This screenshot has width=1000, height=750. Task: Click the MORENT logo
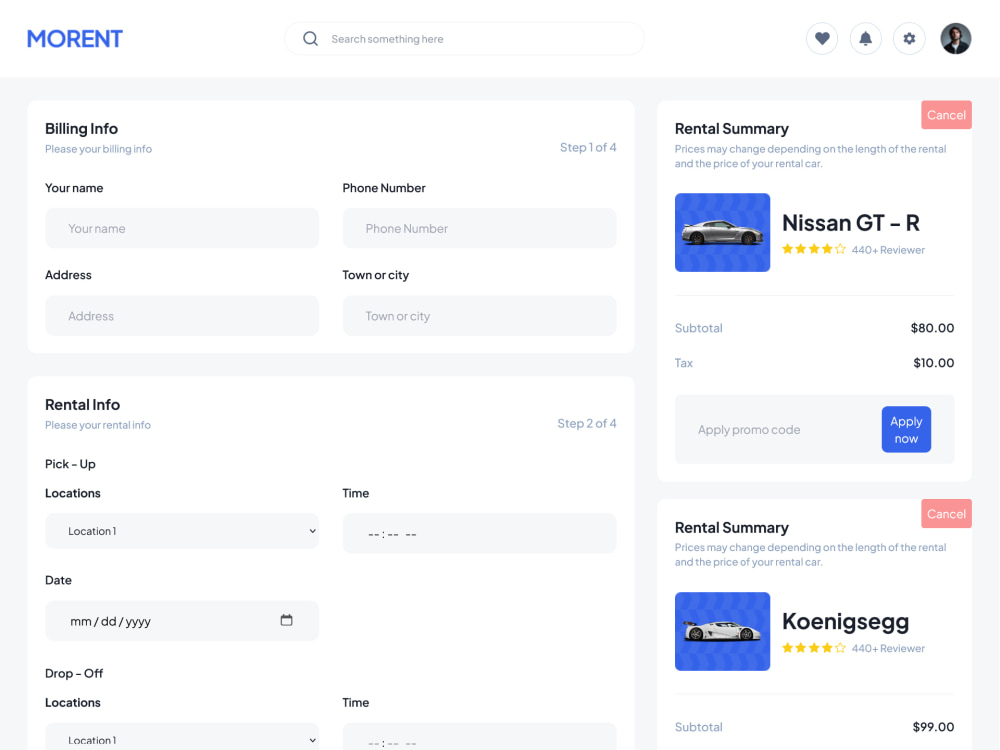click(x=75, y=39)
